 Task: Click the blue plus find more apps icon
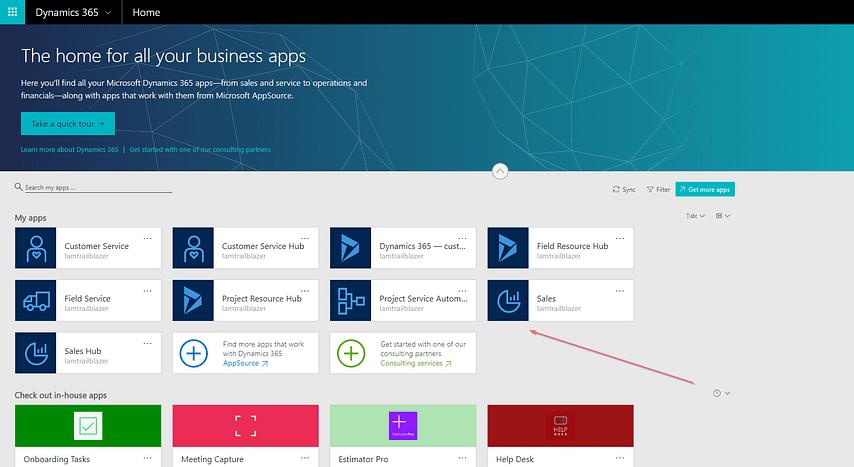(193, 353)
